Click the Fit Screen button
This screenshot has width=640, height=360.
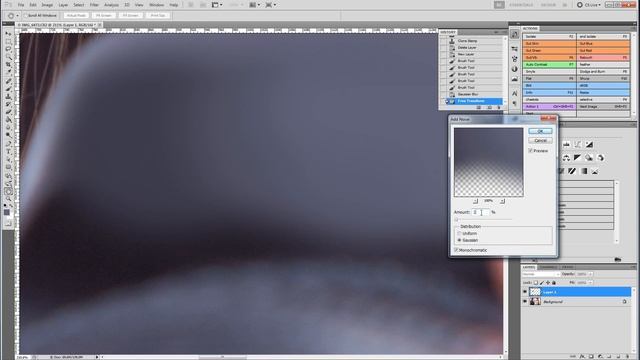coord(104,16)
